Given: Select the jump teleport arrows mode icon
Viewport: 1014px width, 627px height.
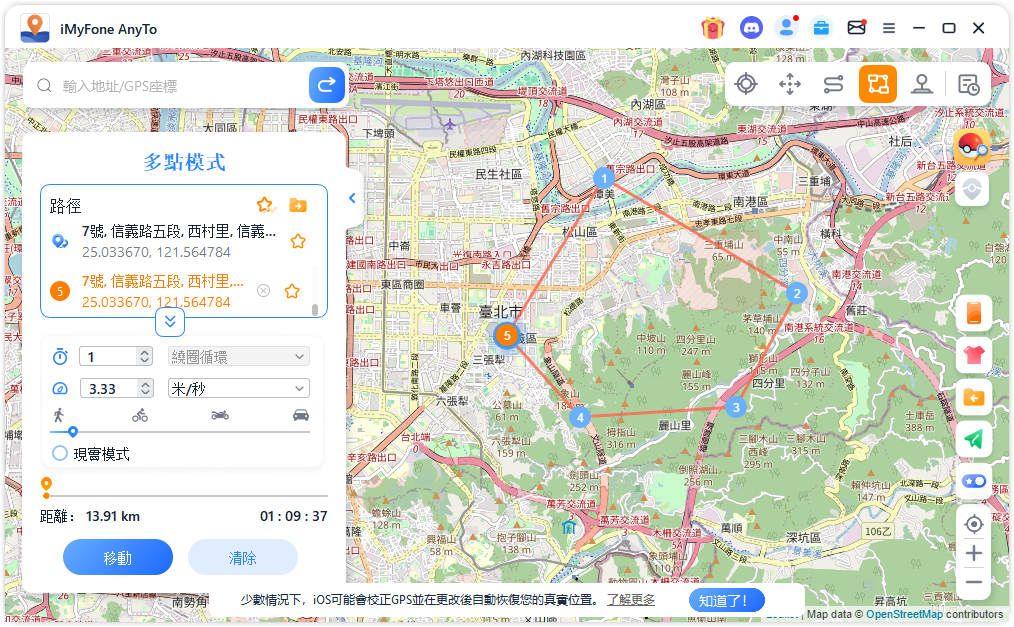Looking at the screenshot, I should click(x=790, y=84).
